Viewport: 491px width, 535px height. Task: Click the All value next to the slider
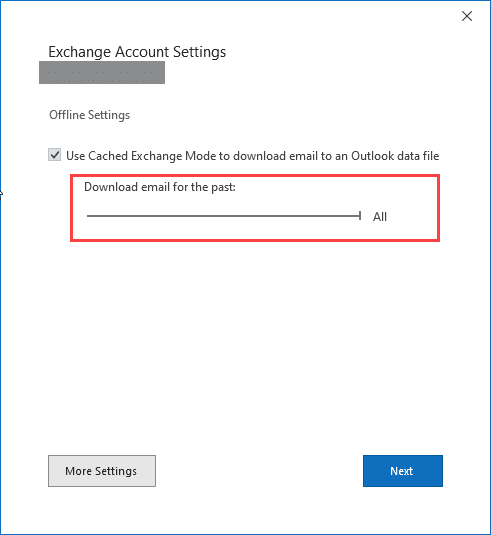380,217
